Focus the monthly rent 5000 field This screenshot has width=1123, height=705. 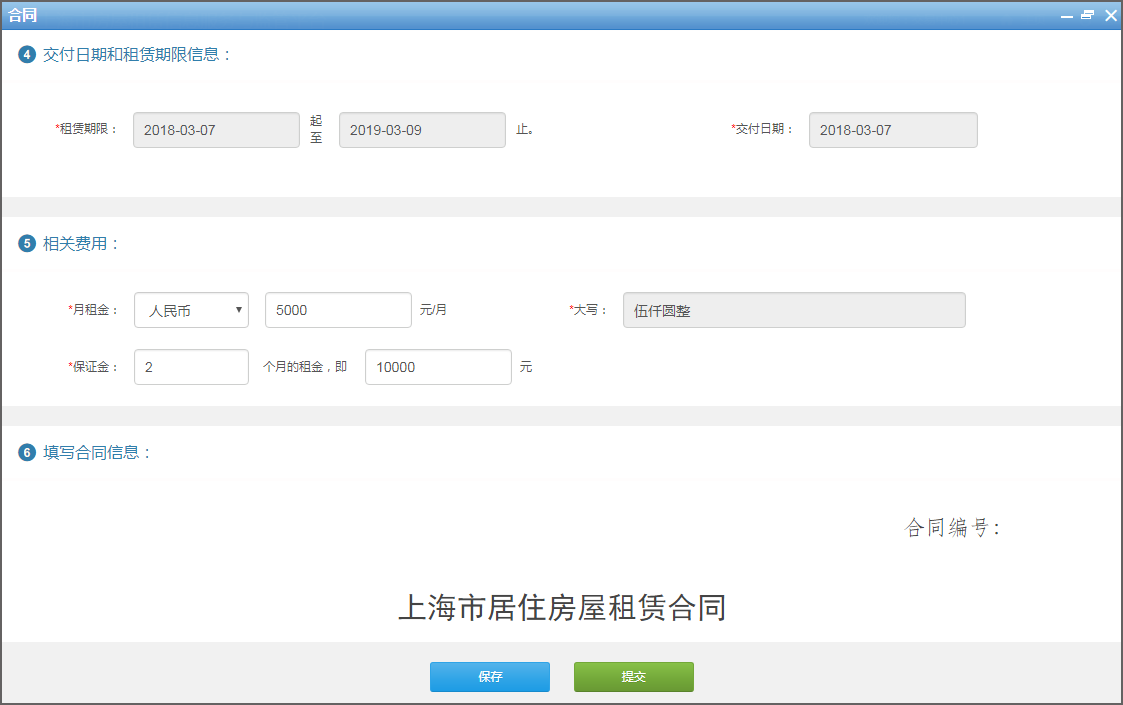[338, 310]
